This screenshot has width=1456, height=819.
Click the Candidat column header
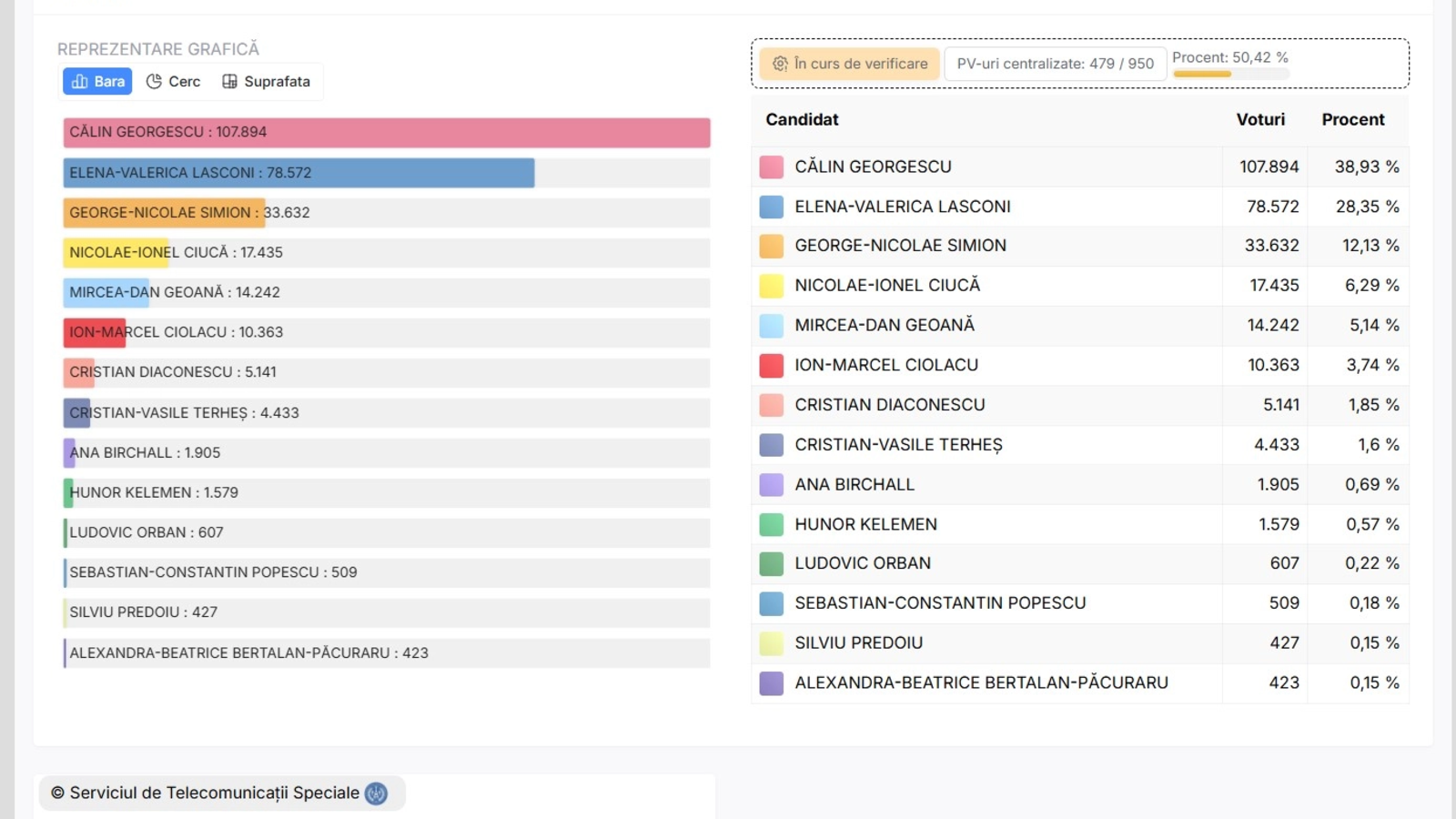(x=802, y=120)
